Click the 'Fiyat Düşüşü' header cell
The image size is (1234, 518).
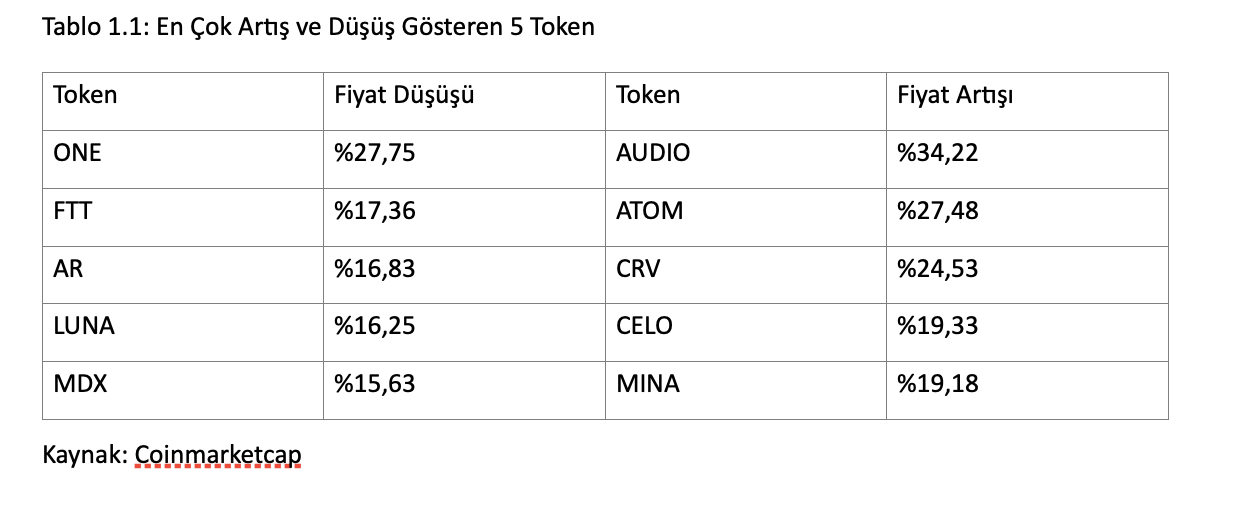click(464, 101)
